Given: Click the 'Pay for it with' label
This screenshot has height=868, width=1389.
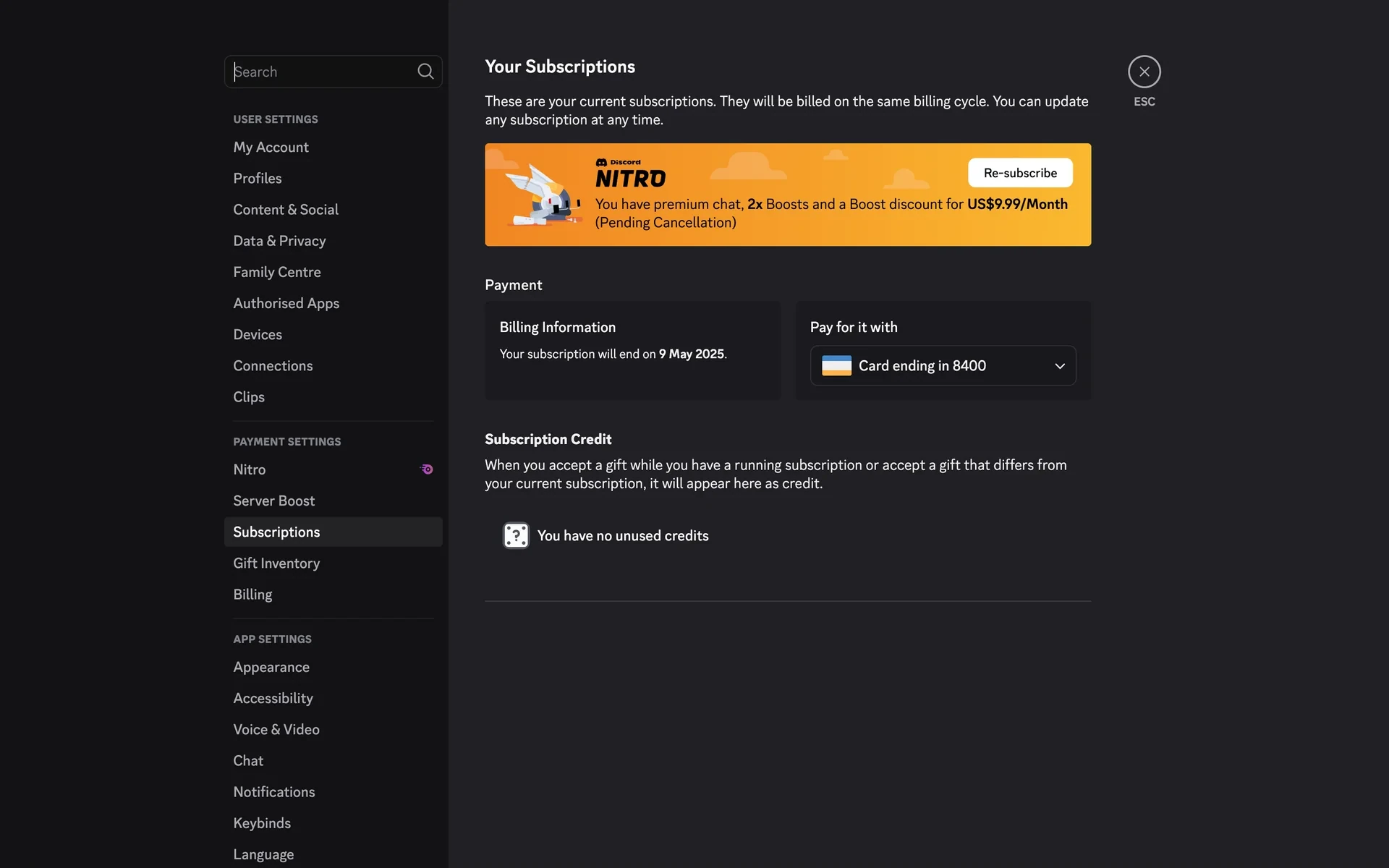Looking at the screenshot, I should tap(854, 327).
